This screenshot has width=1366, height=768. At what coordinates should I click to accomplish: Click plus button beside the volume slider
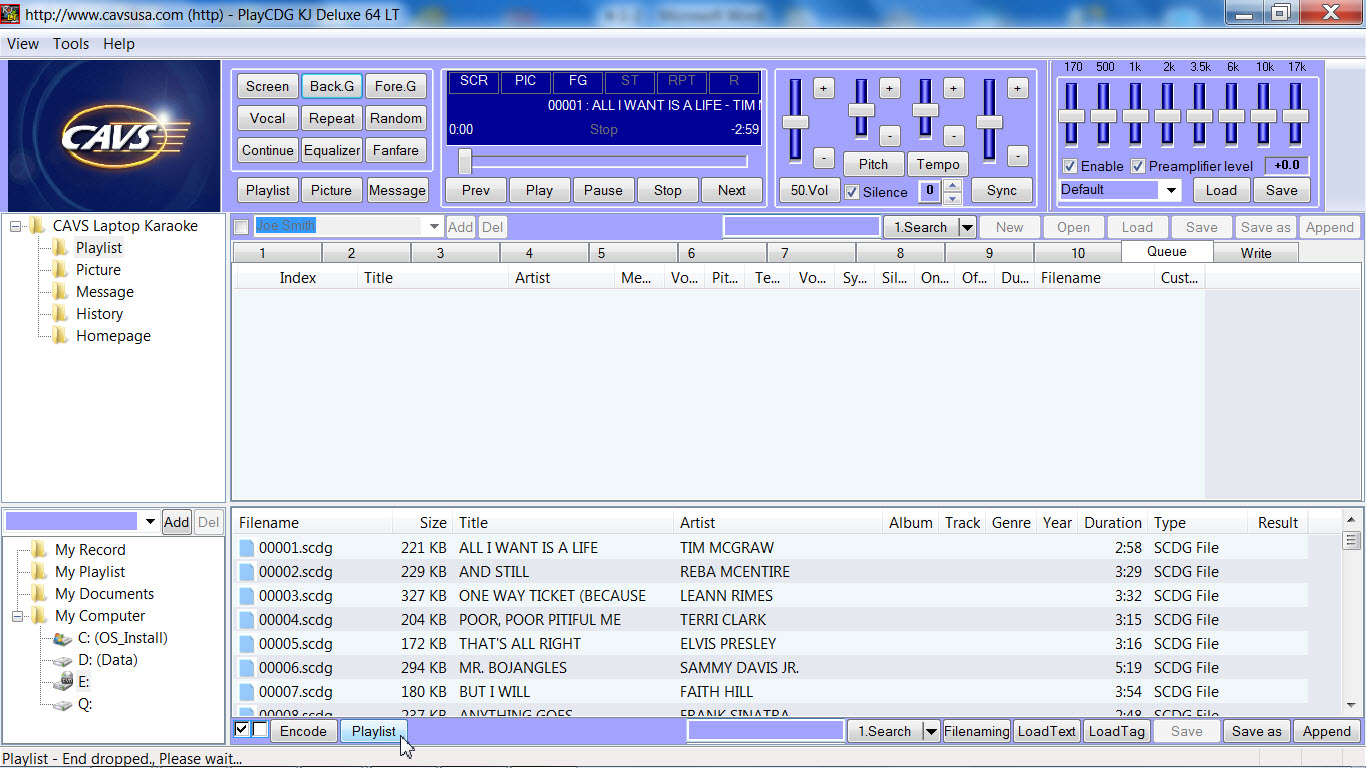823,88
